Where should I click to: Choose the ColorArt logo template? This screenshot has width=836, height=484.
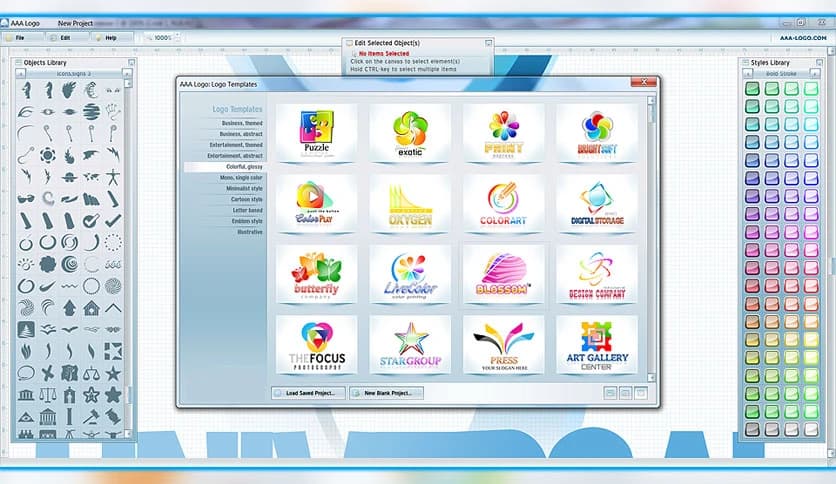click(503, 204)
